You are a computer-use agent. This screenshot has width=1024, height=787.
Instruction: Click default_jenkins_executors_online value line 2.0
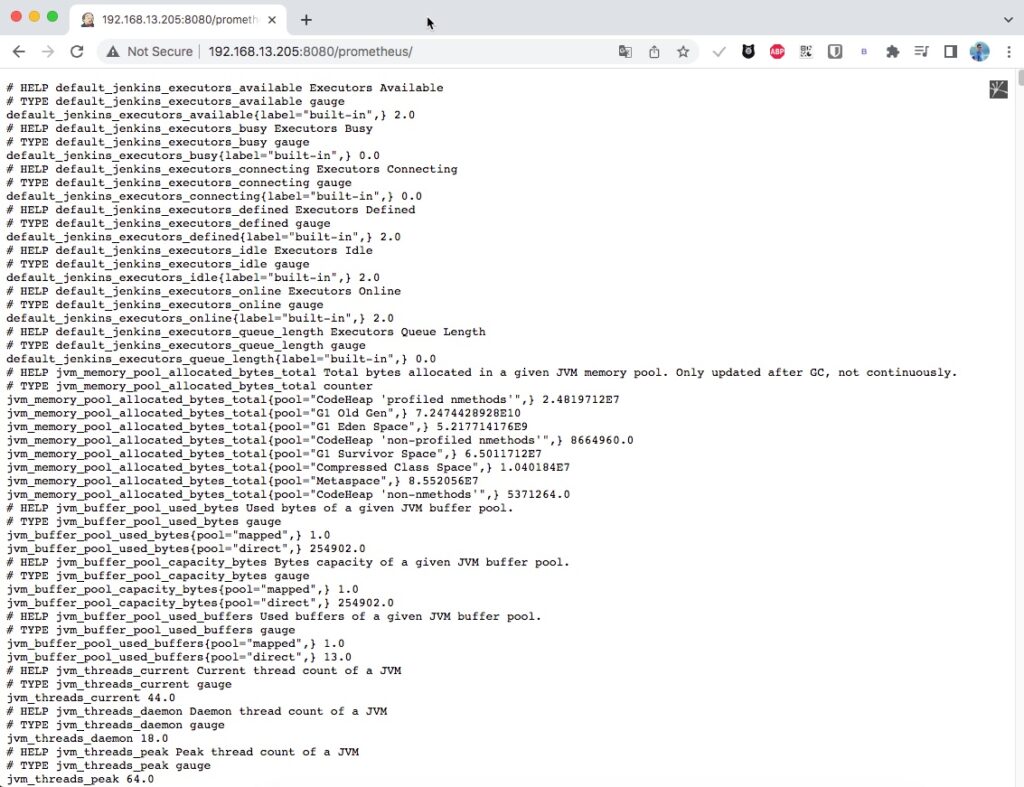tap(200, 318)
